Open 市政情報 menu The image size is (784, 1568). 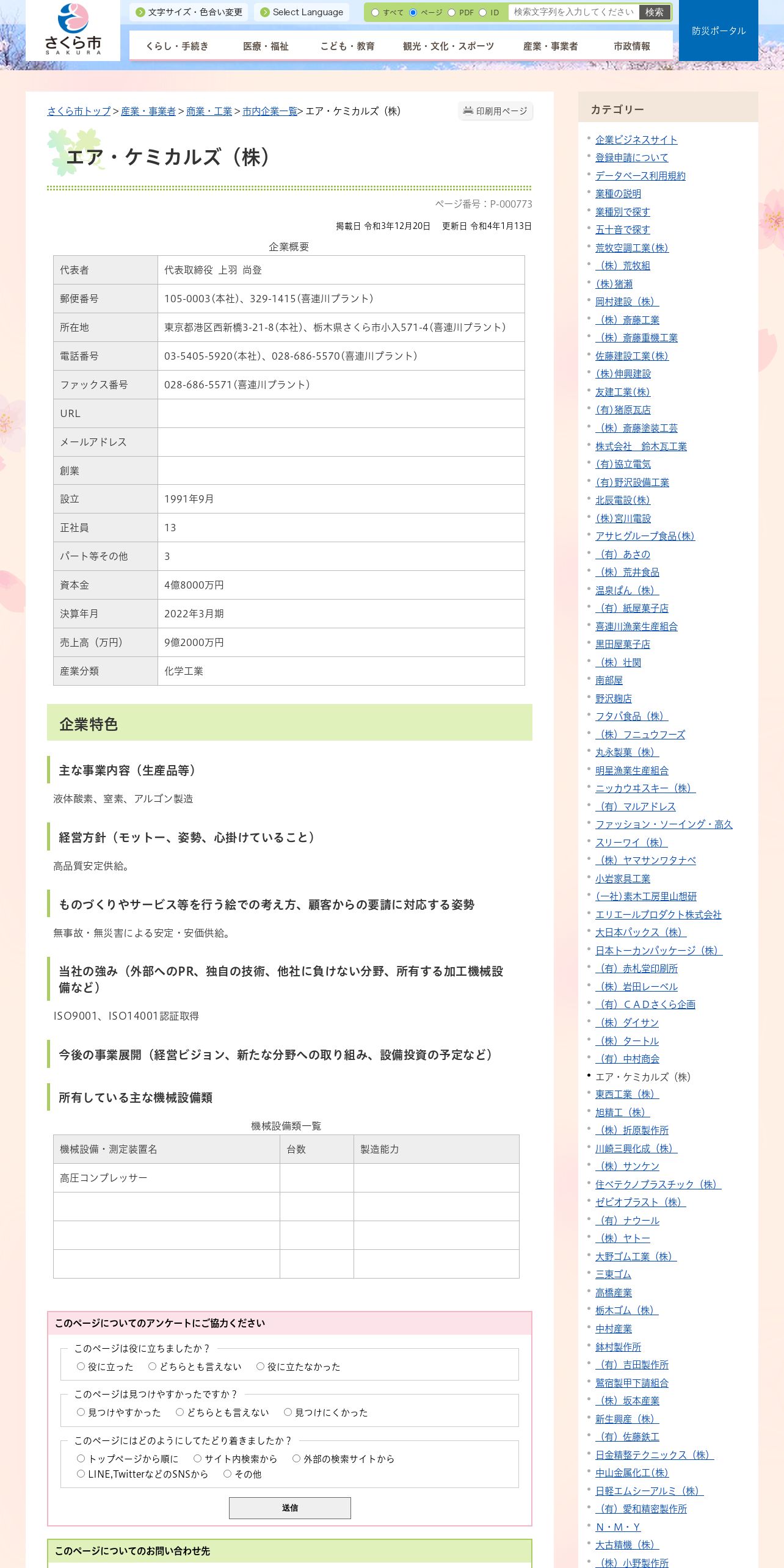(x=632, y=46)
